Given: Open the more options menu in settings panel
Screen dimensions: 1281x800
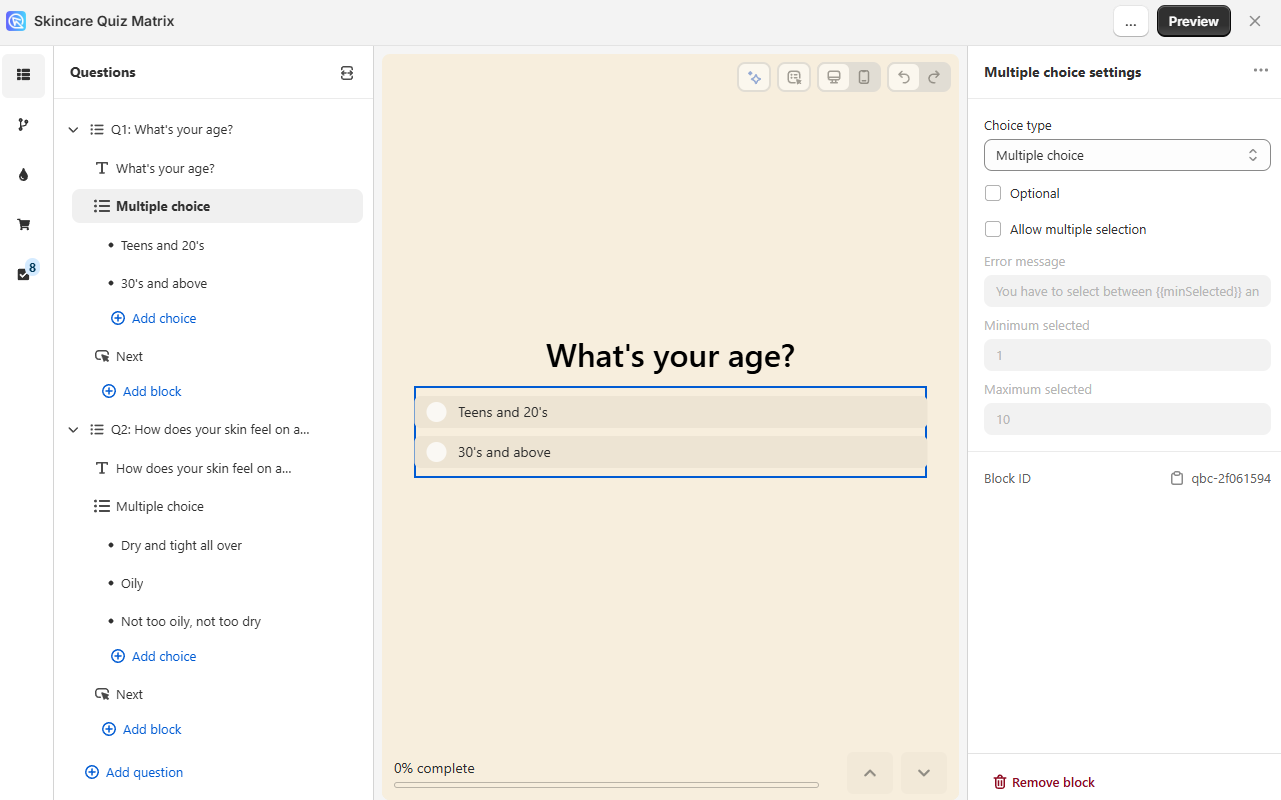Looking at the screenshot, I should (1260, 71).
